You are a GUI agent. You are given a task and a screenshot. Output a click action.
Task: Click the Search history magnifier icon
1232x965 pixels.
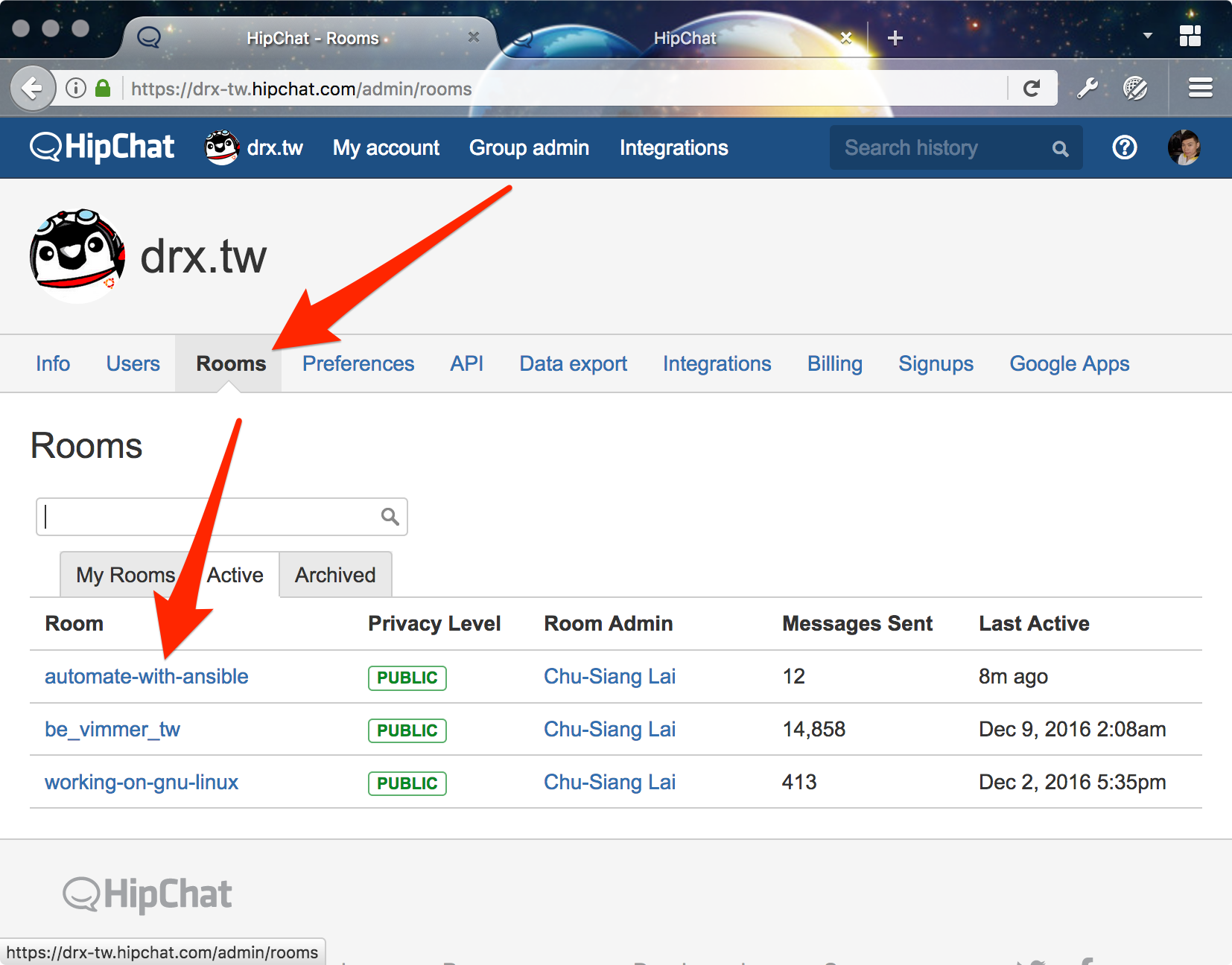(x=1060, y=149)
